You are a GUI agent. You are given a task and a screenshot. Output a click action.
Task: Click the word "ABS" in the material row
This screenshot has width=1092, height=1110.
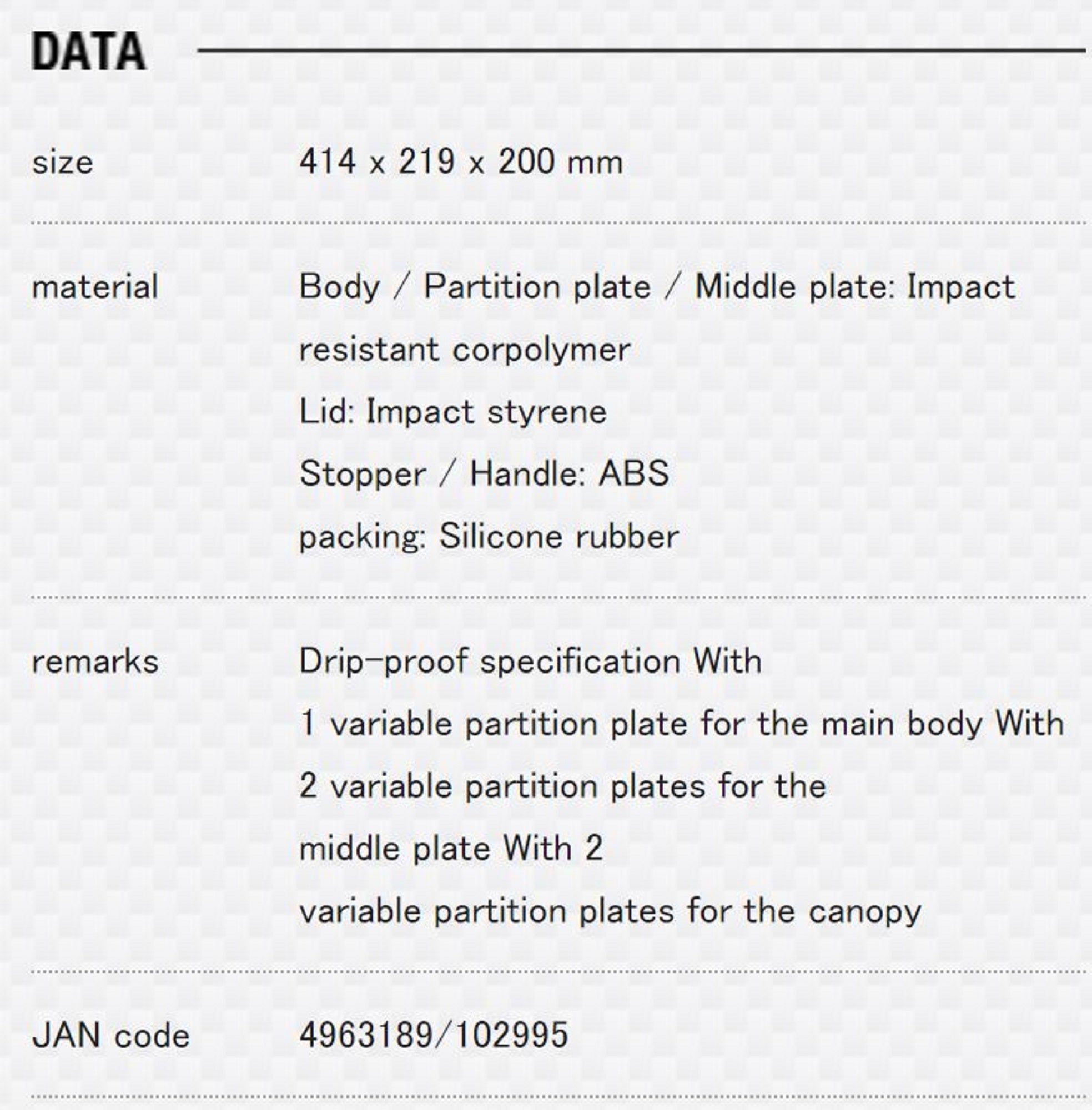click(634, 474)
